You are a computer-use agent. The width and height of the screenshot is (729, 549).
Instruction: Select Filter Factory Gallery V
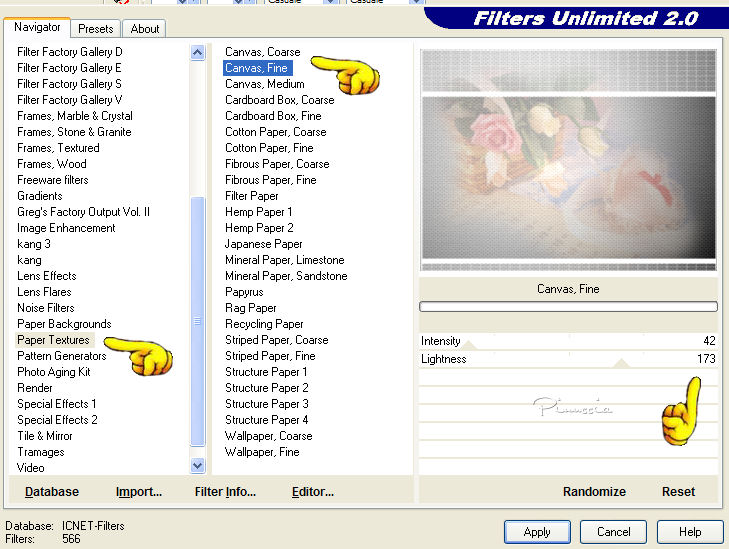click(70, 100)
